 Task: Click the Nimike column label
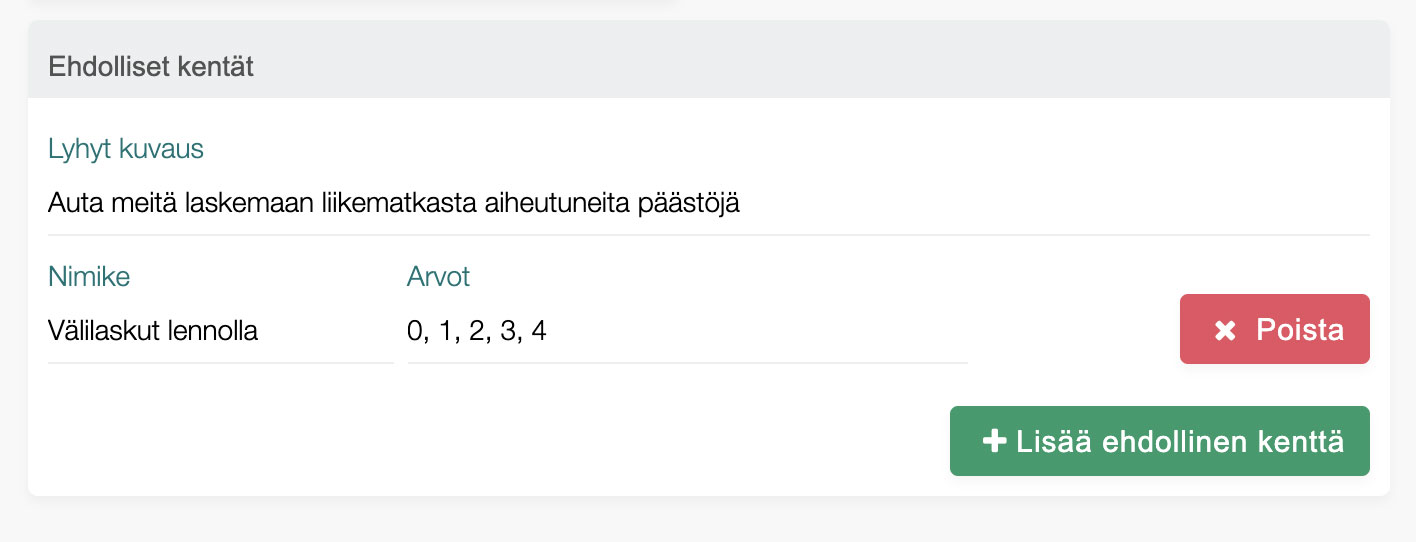point(89,276)
